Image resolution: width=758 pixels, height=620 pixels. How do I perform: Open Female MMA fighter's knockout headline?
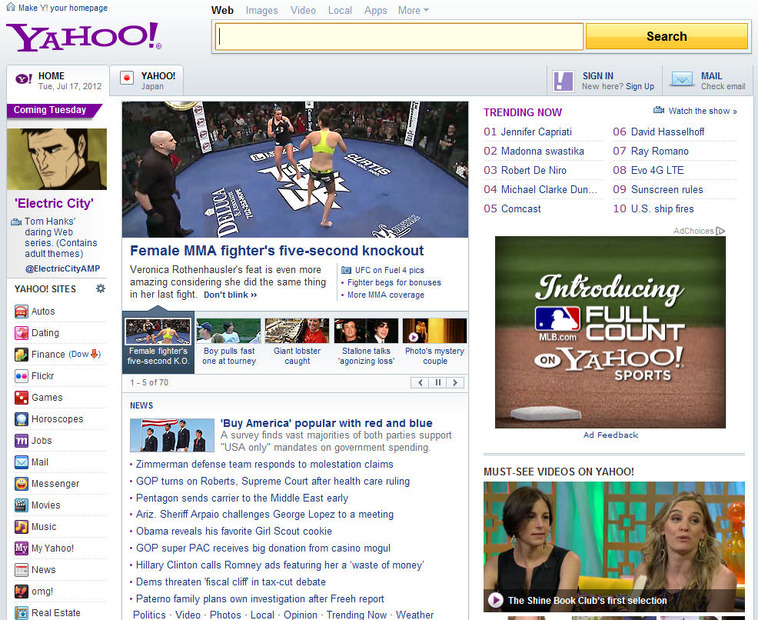277,250
